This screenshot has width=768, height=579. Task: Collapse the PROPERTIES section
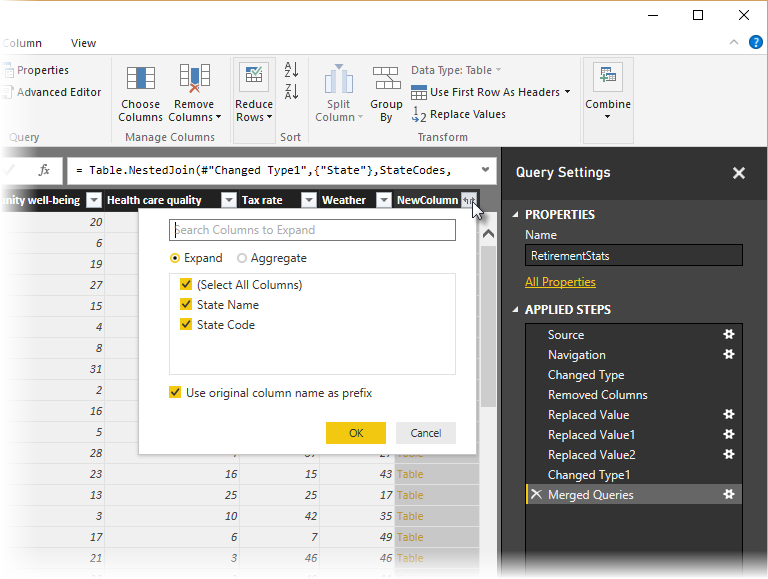tap(515, 215)
